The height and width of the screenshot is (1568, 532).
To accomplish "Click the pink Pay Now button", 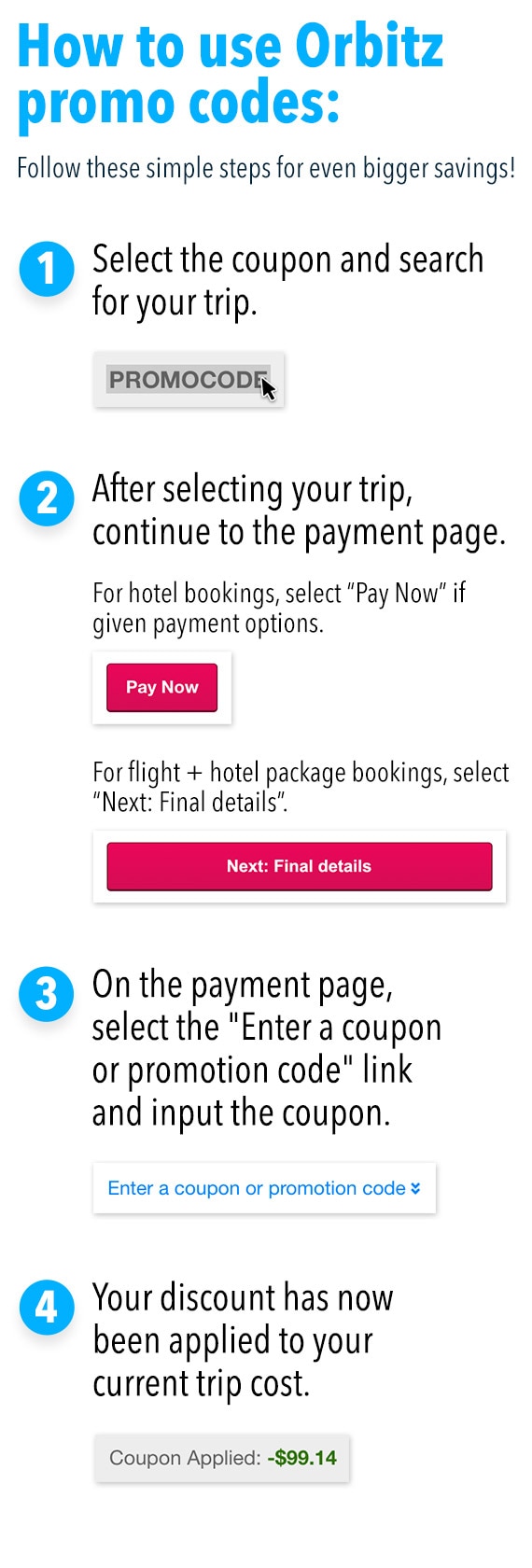I will (x=161, y=688).
